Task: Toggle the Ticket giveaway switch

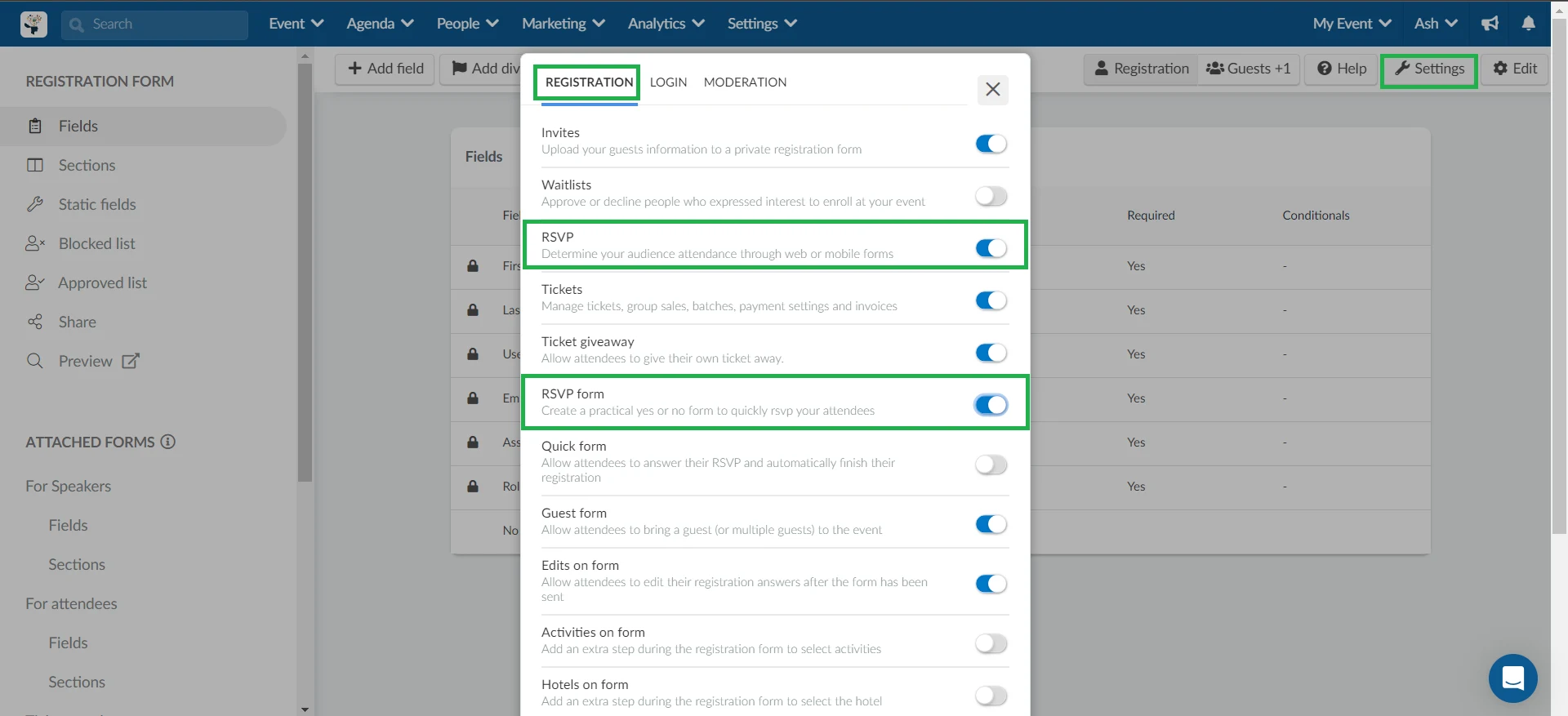Action: (991, 353)
